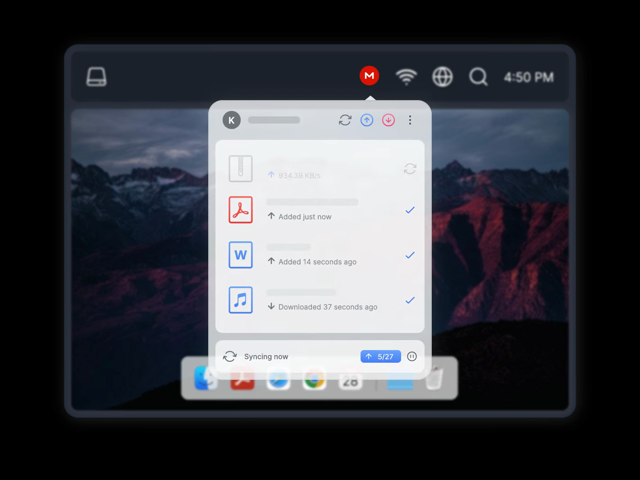Click the disk drive icon in menu bar
The image size is (640, 480).
pyautogui.click(x=96, y=77)
